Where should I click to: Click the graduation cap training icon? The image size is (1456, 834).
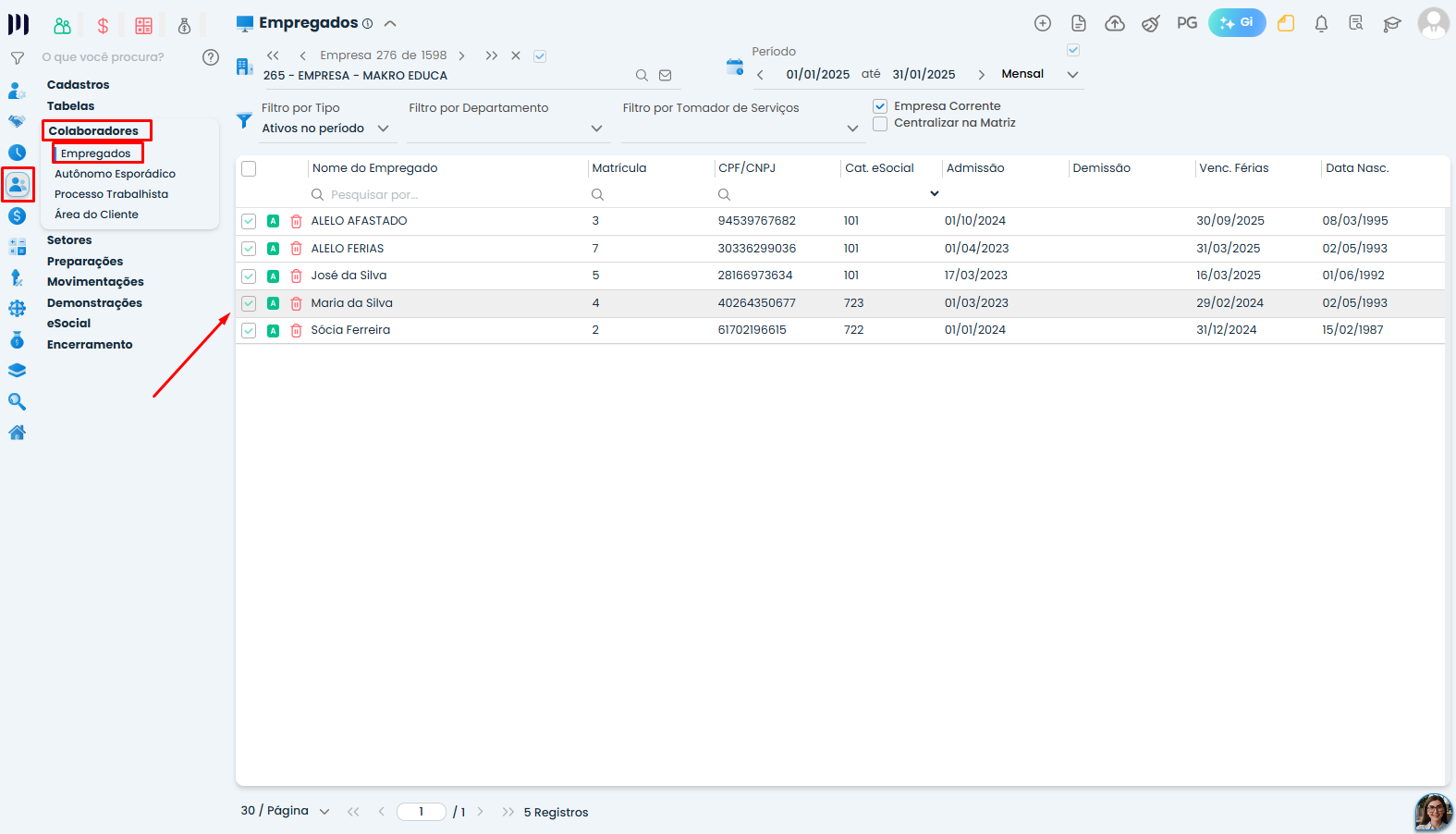[x=1392, y=24]
